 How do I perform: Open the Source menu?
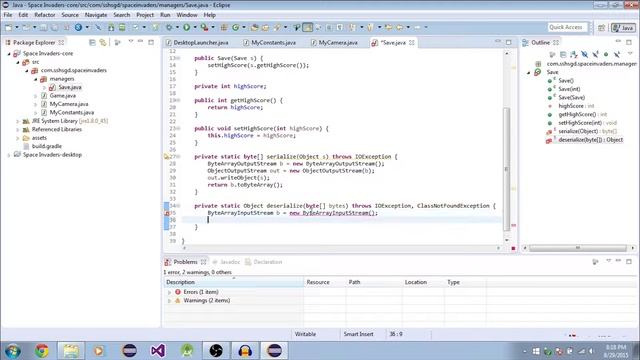click(x=70, y=15)
